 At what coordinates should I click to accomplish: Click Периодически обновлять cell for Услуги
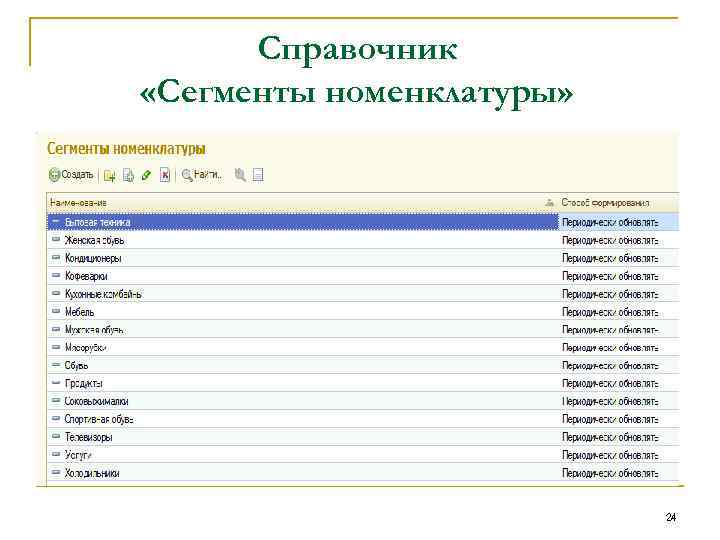click(619, 455)
